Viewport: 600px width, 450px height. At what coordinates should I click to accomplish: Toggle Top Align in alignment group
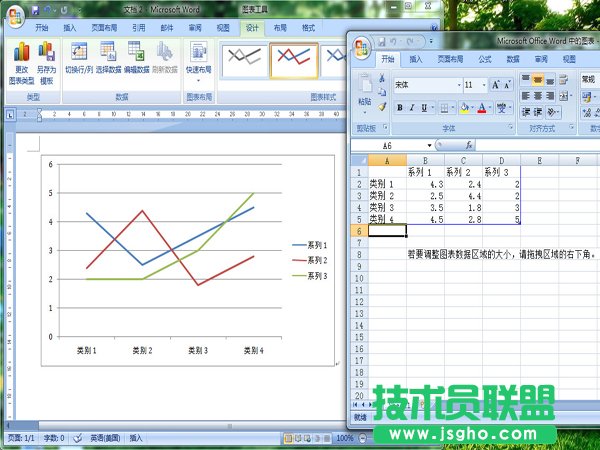coord(526,80)
